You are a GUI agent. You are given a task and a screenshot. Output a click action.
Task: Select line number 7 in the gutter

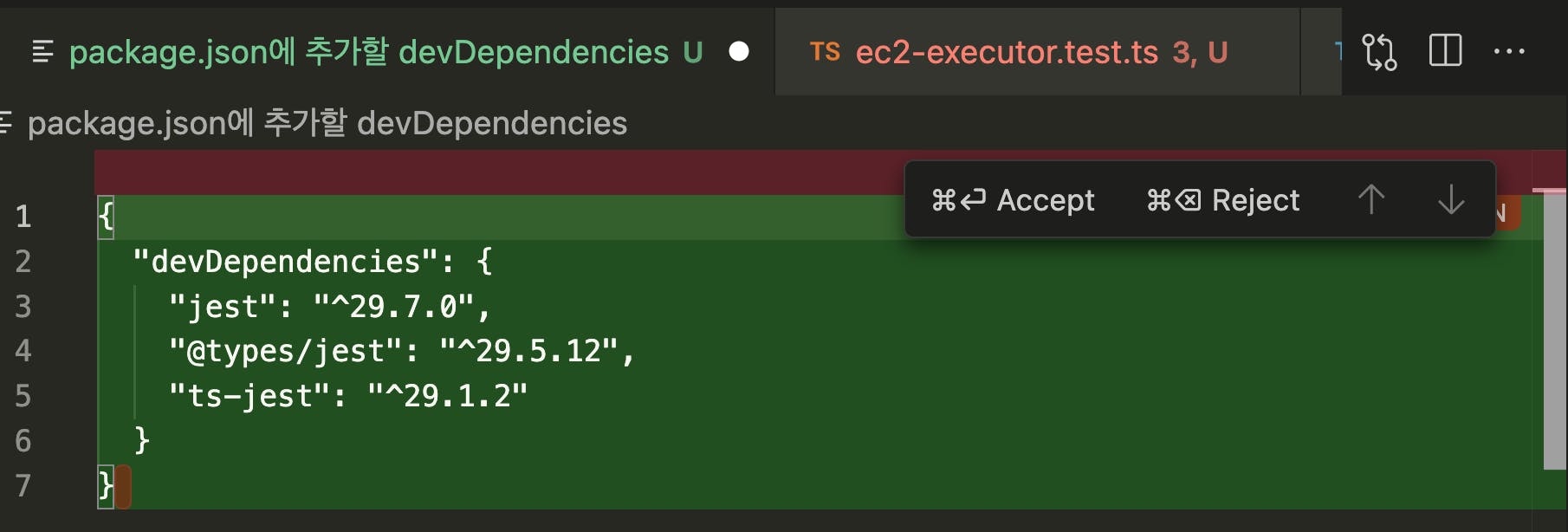pyautogui.click(x=23, y=486)
